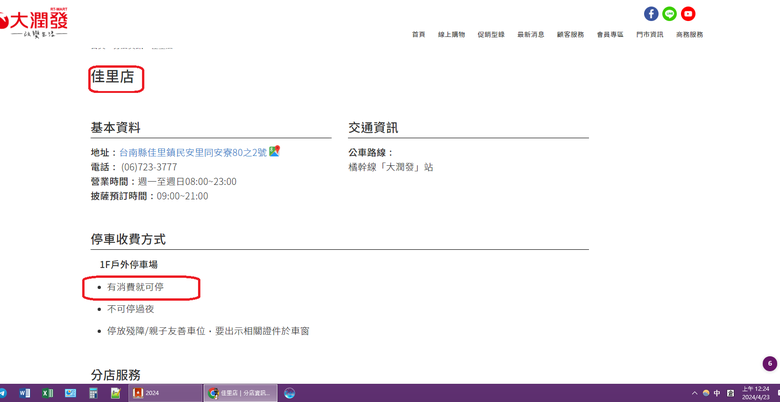Click the 基本資料 section heading

(115, 127)
